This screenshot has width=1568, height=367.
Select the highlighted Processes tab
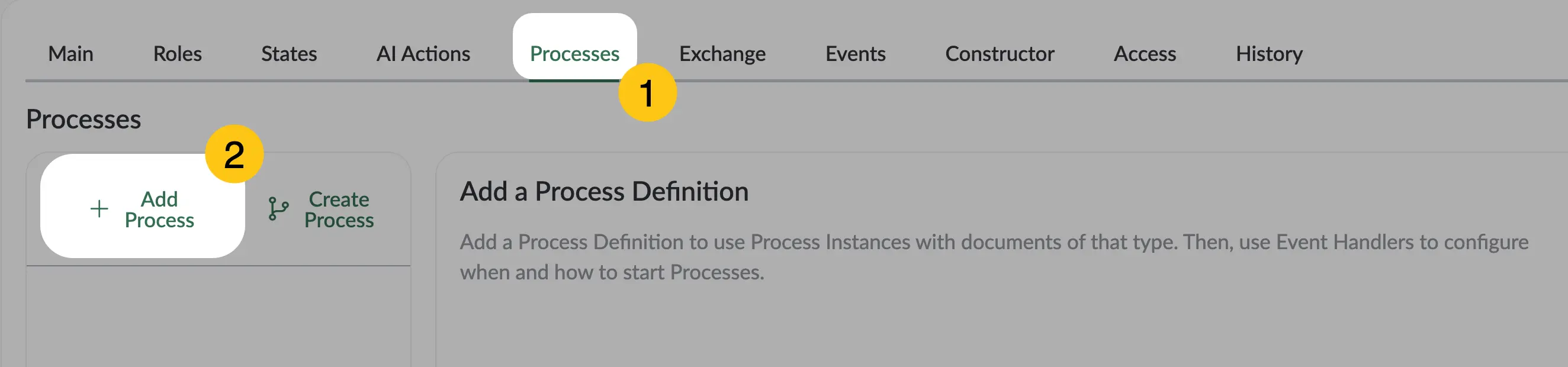pyautogui.click(x=574, y=54)
